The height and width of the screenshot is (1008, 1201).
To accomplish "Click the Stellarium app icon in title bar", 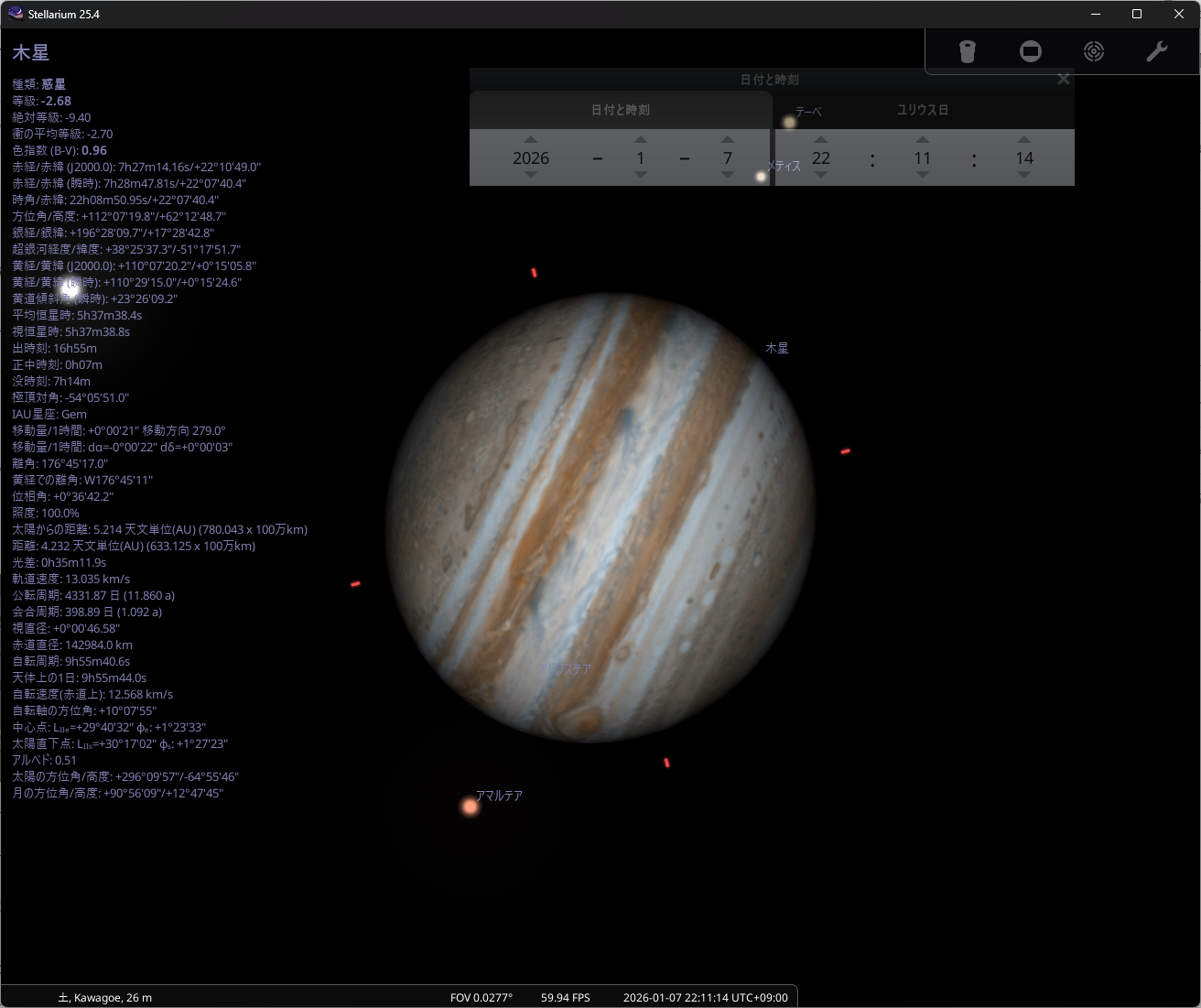I will pos(15,14).
